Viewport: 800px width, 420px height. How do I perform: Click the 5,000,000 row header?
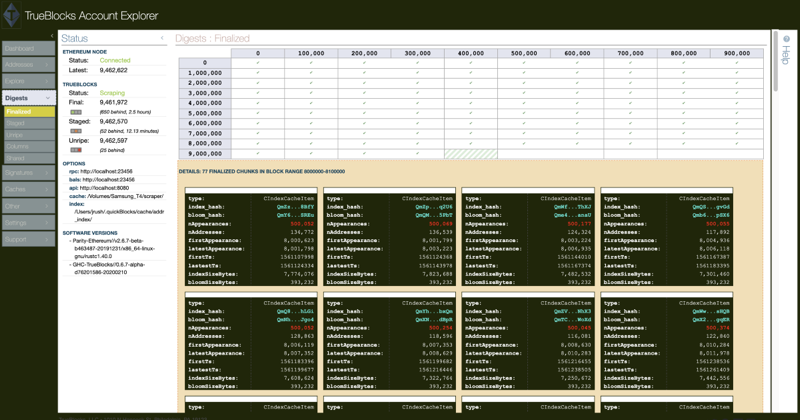[x=205, y=113]
